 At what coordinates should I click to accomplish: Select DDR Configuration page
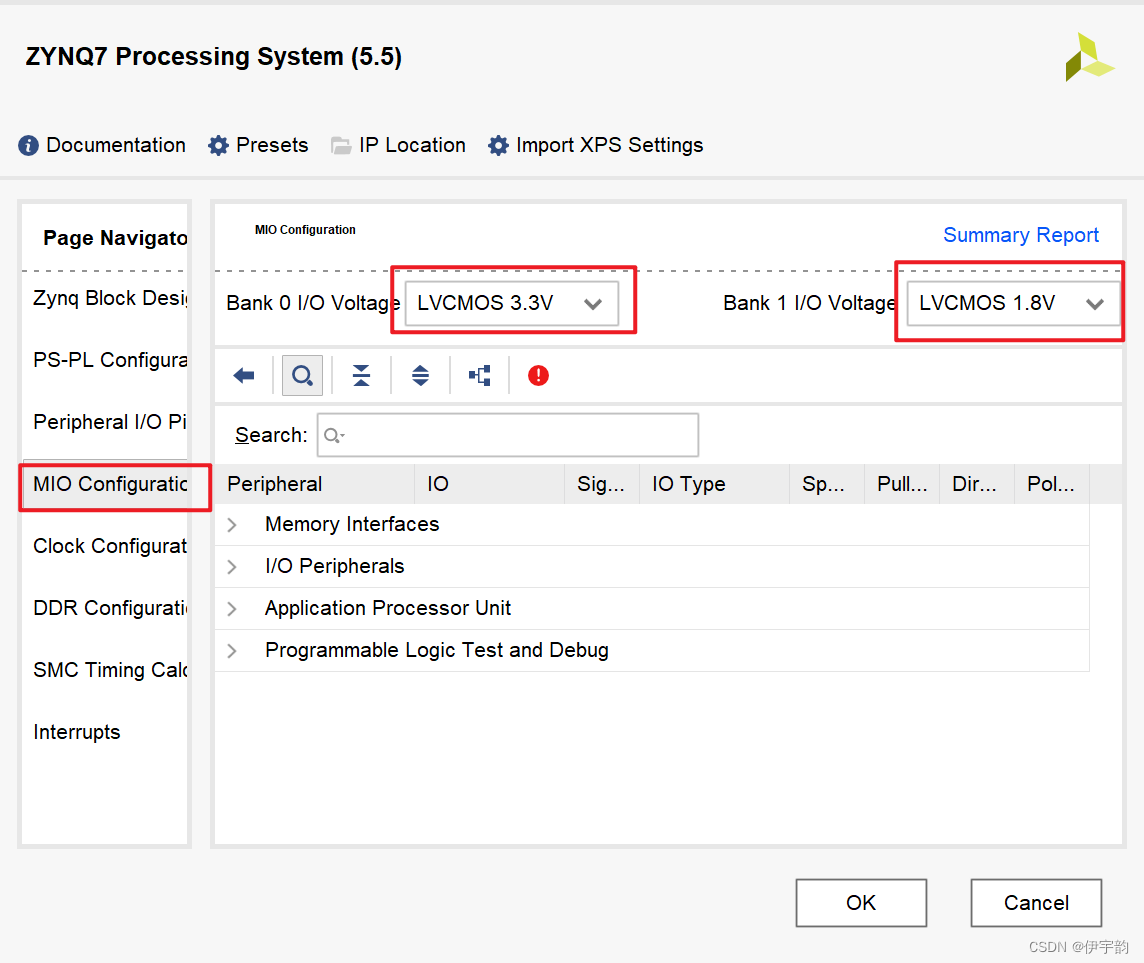pyautogui.click(x=109, y=608)
